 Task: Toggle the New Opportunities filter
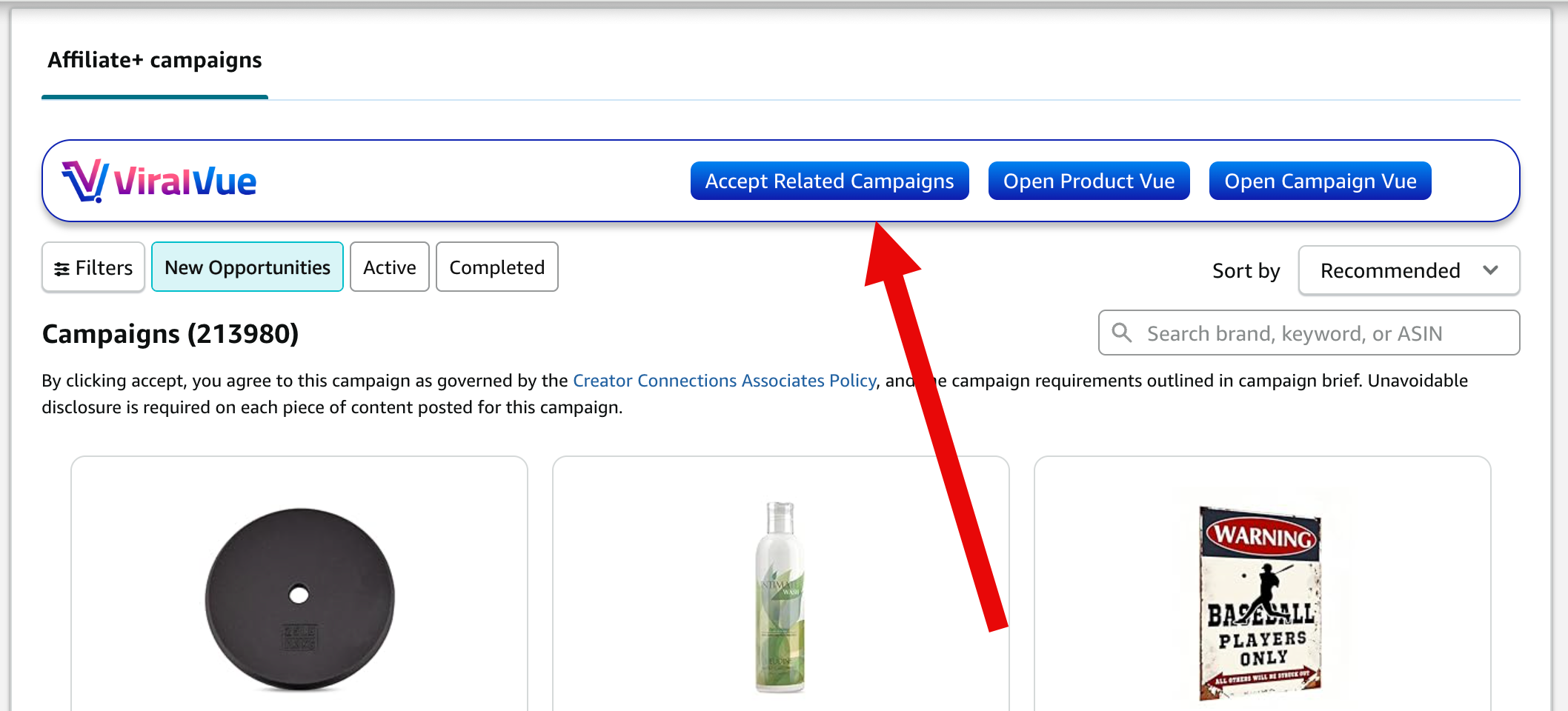tap(248, 267)
